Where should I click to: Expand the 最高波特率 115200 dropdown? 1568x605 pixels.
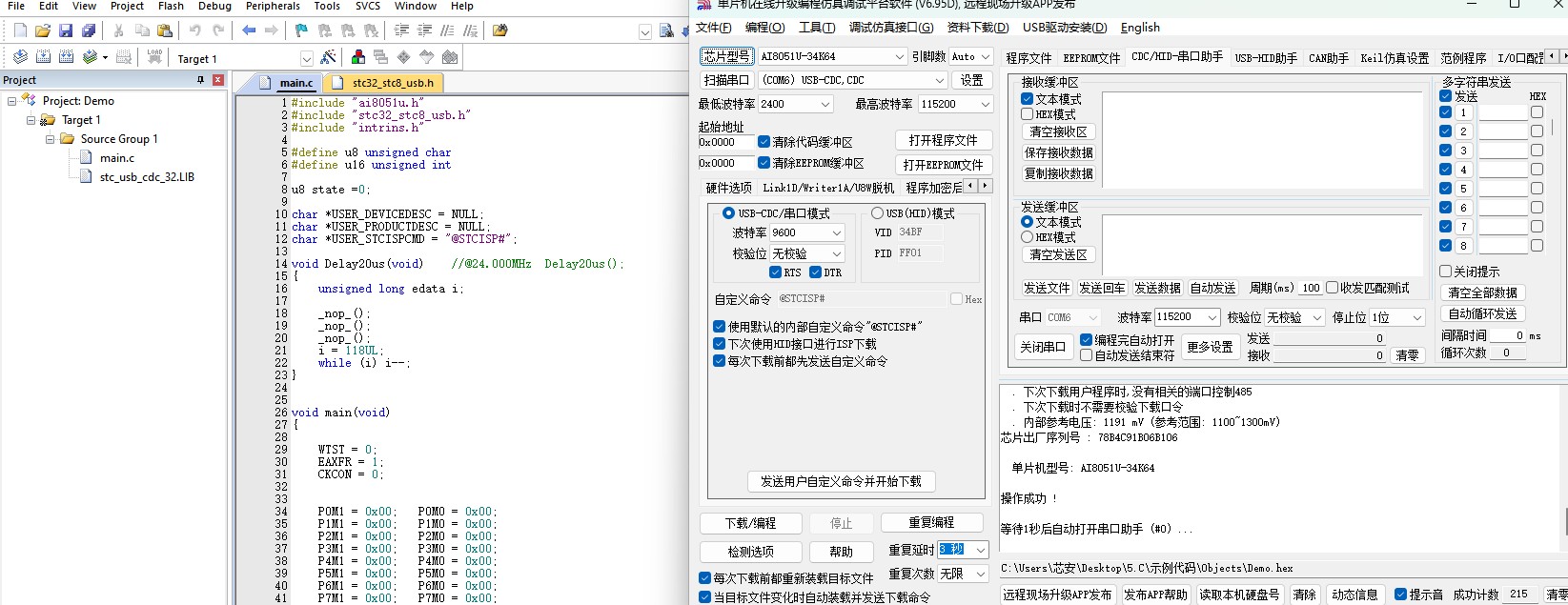tap(985, 105)
